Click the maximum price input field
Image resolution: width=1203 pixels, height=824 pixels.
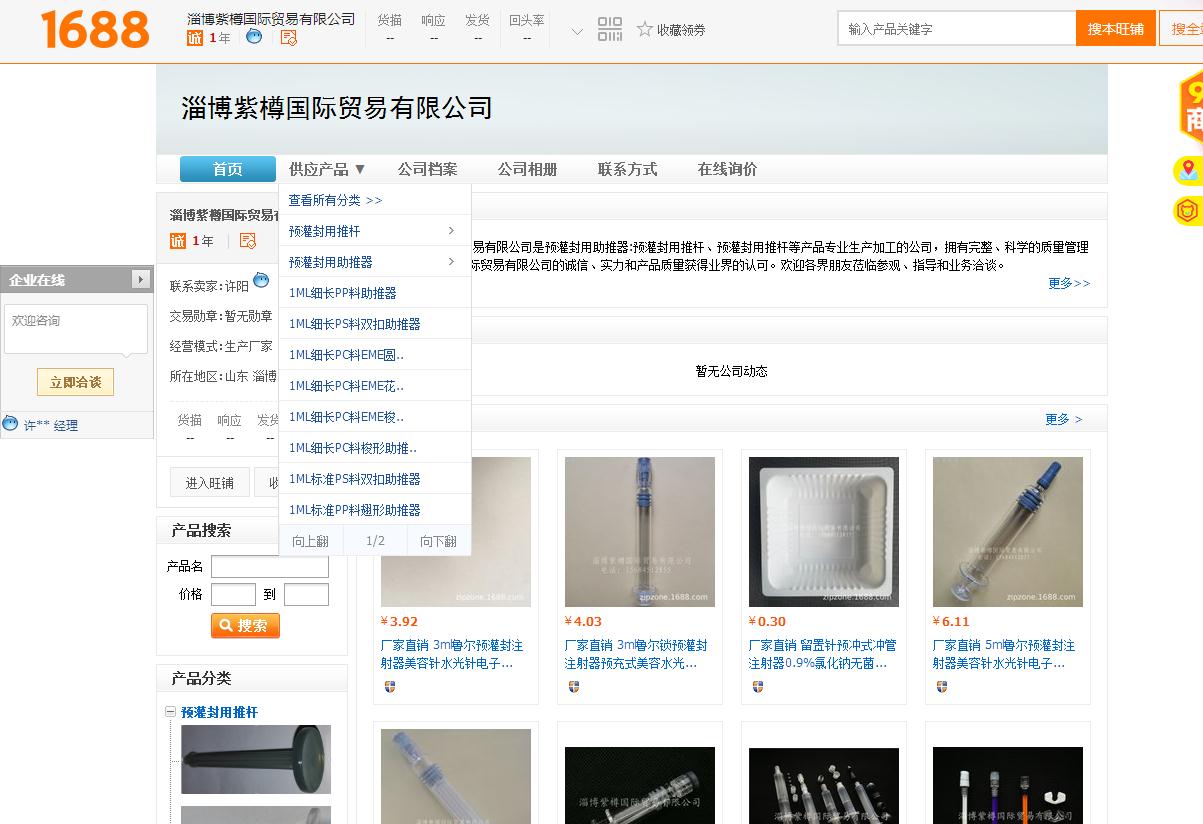(306, 595)
